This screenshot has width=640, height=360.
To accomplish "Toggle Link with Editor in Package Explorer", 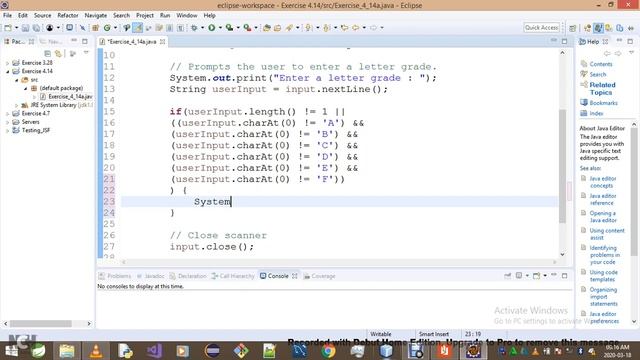I will (x=59, y=54).
